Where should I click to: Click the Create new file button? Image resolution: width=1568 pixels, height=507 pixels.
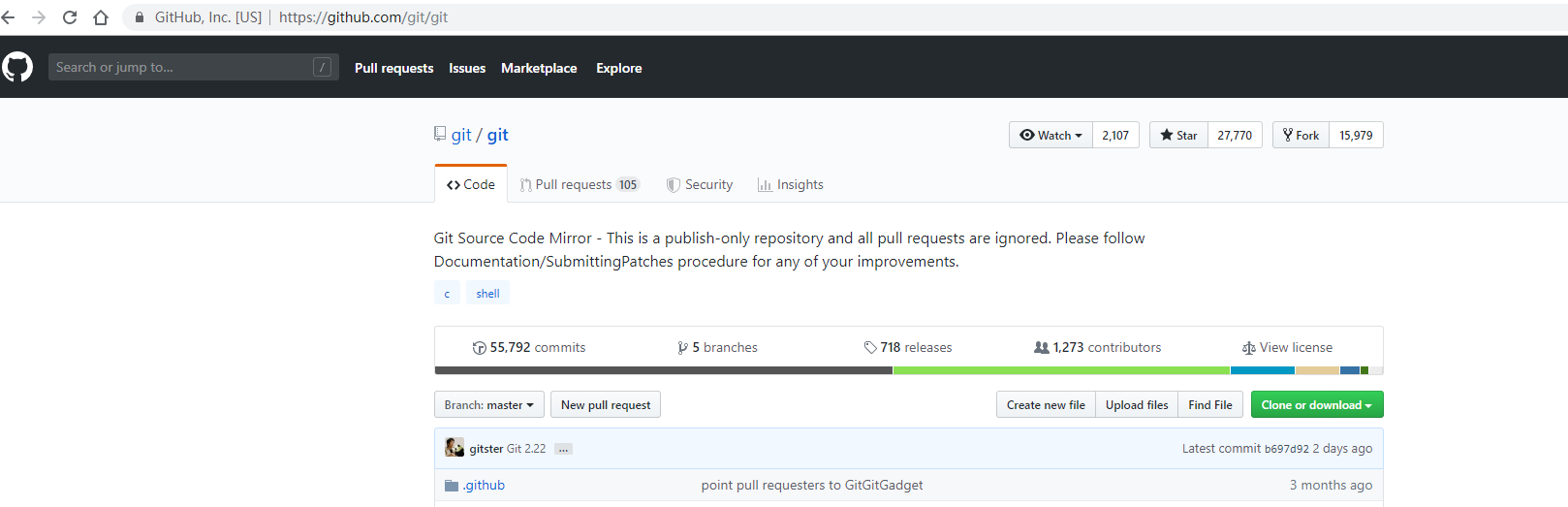pyautogui.click(x=1046, y=404)
